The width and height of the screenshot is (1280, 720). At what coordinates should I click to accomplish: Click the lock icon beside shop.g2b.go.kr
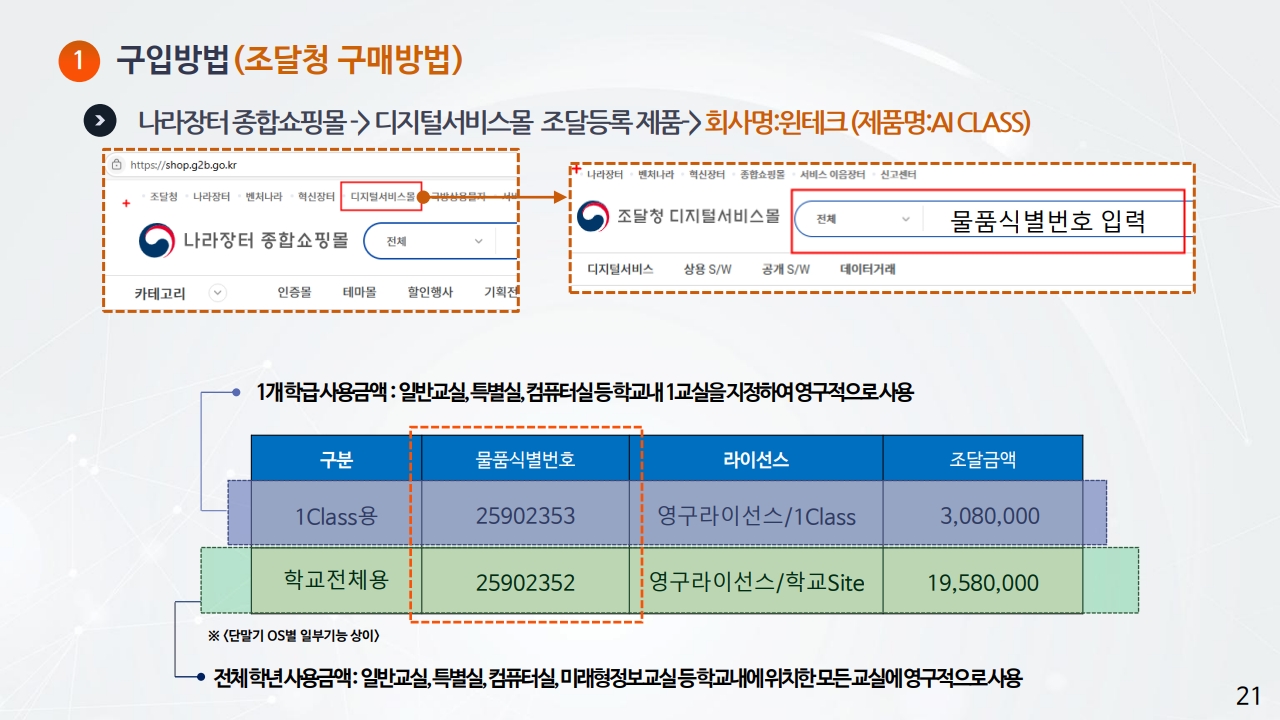pyautogui.click(x=117, y=164)
